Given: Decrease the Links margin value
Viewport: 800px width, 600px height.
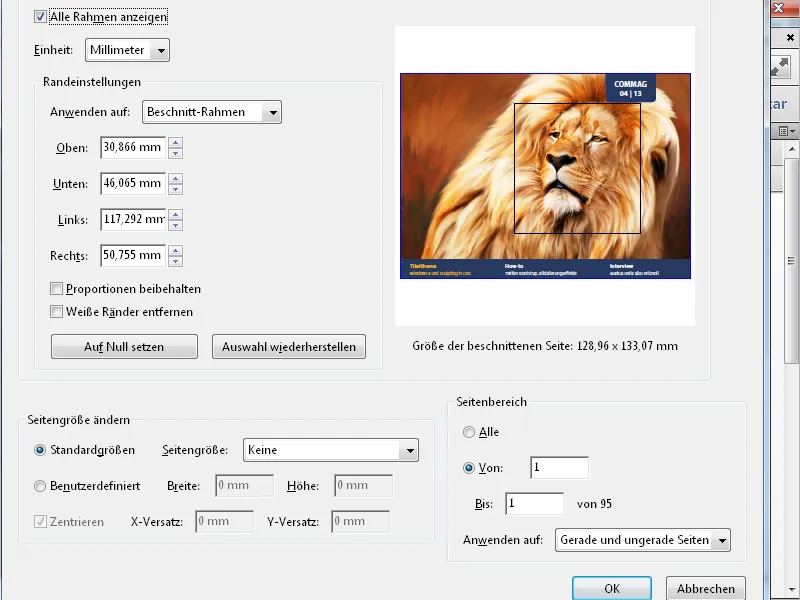Looking at the screenshot, I should coord(176,225).
